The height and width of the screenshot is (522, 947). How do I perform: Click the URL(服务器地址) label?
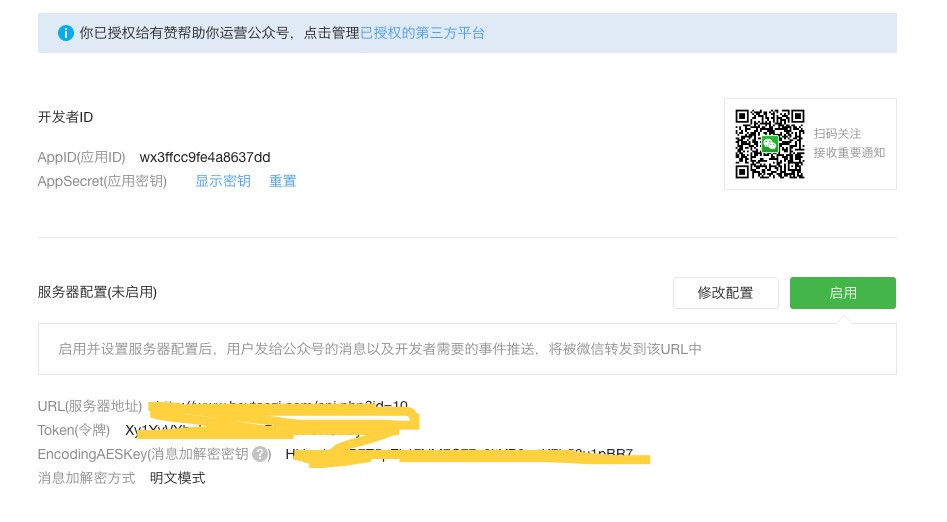pos(89,406)
